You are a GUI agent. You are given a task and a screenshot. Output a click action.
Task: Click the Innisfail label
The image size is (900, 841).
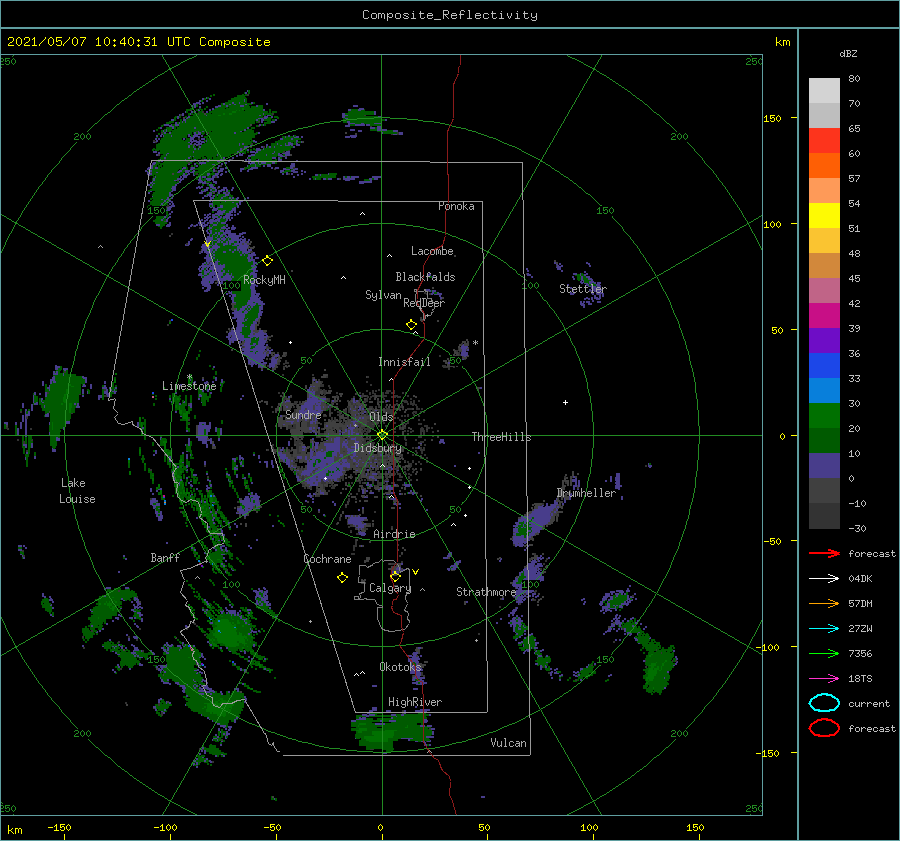pos(404,362)
